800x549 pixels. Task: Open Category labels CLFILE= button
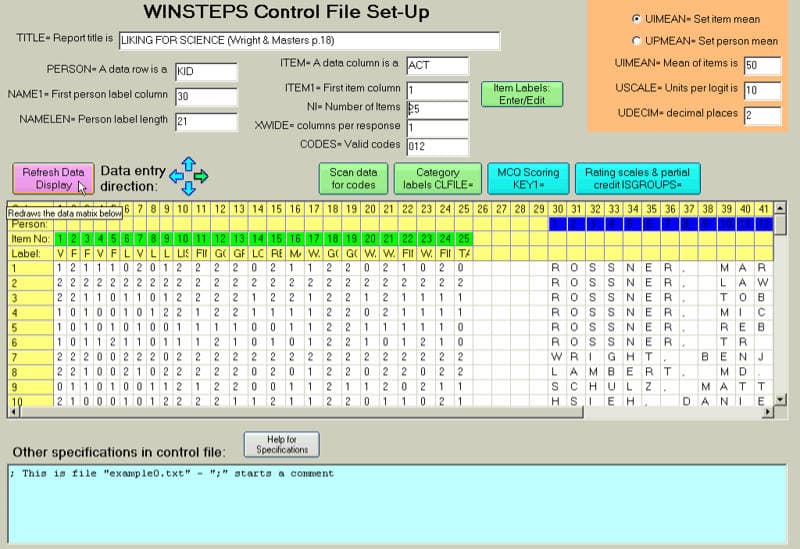tap(438, 179)
